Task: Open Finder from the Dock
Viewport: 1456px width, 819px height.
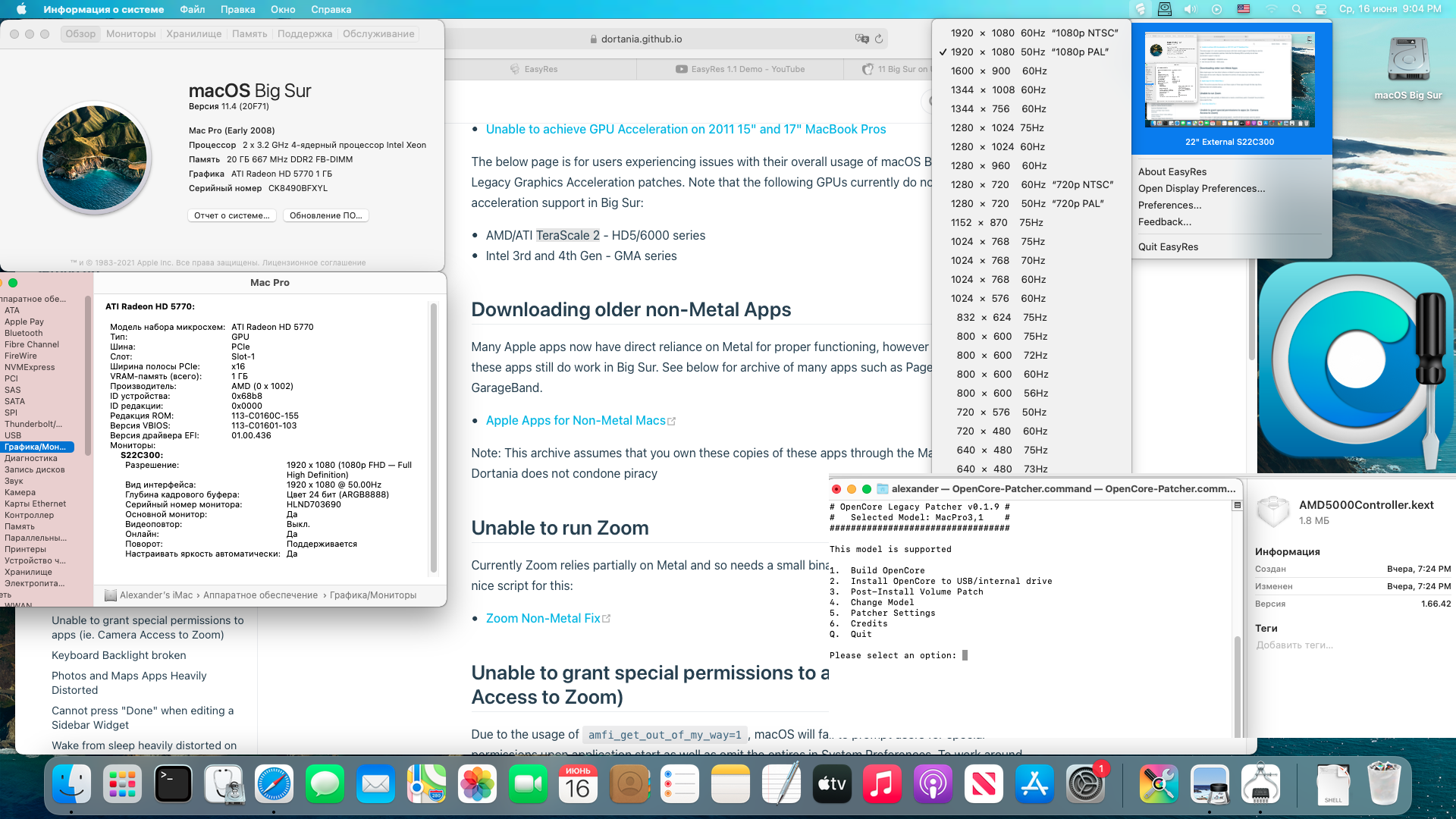Action: click(x=71, y=785)
